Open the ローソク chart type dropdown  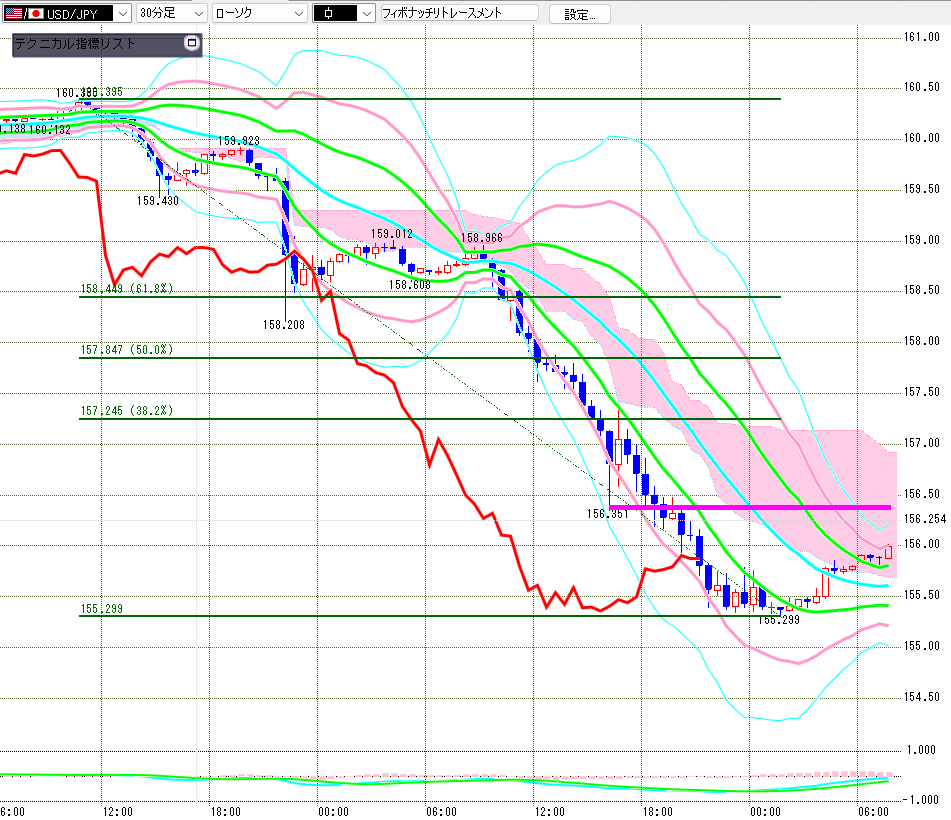pos(260,13)
